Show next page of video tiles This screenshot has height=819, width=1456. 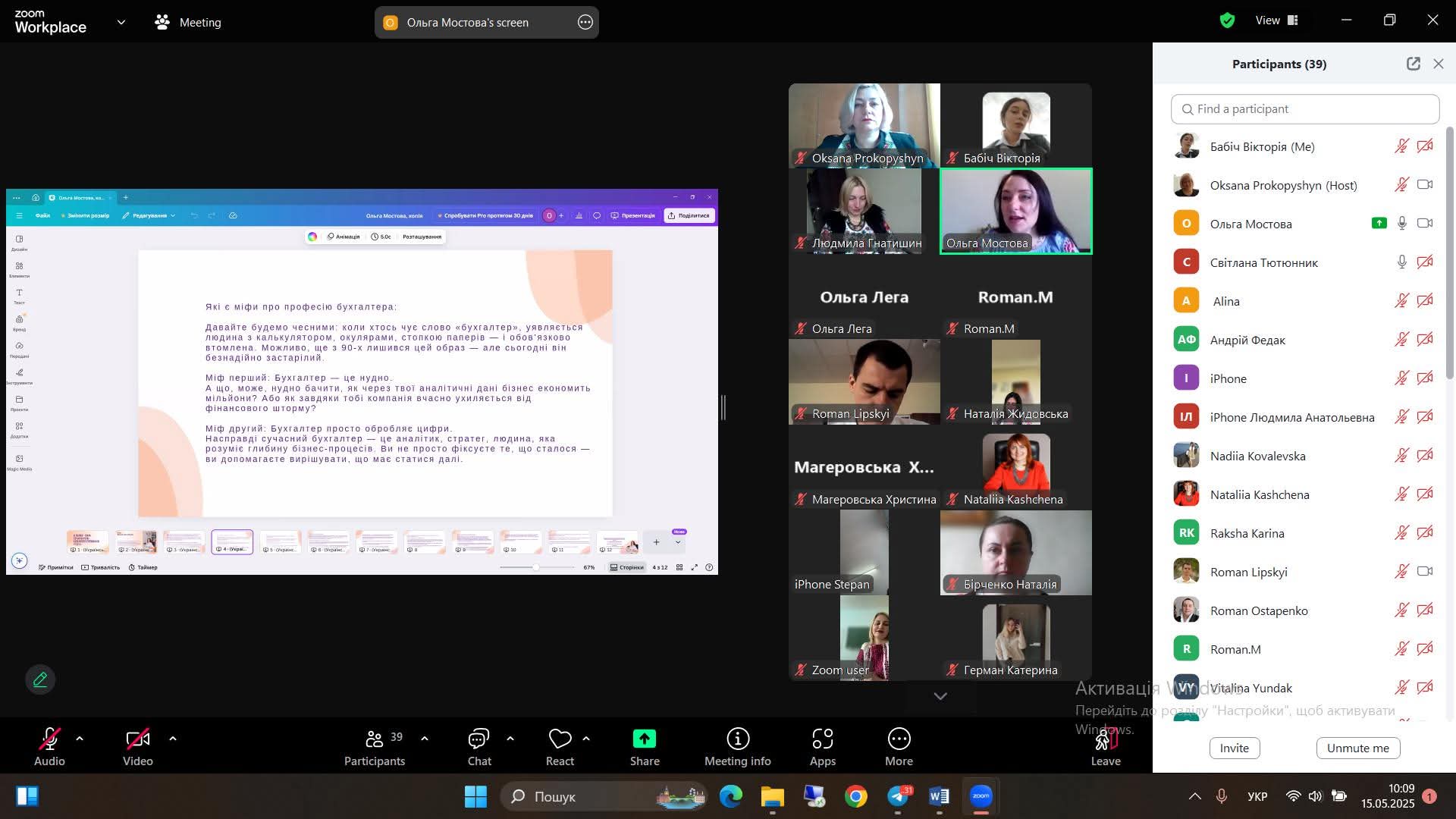point(940,696)
